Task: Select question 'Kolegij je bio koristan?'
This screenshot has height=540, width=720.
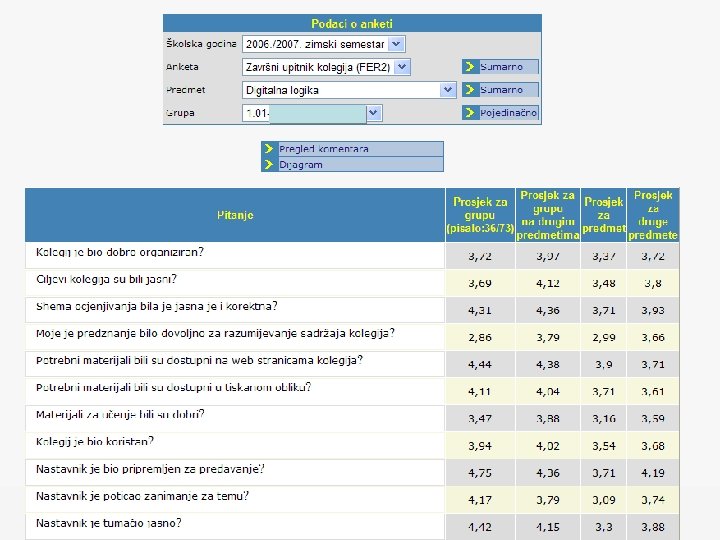Action: [95, 442]
